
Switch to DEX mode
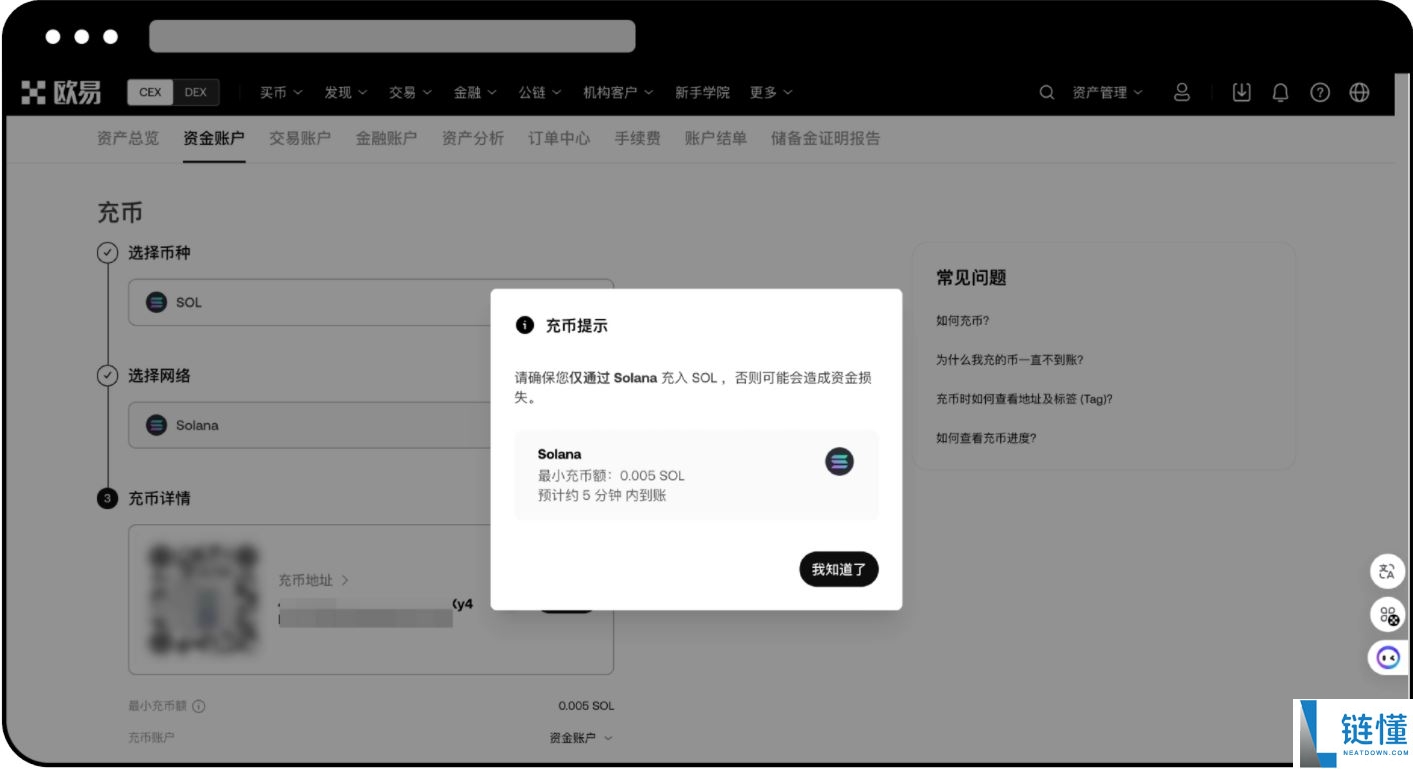click(x=196, y=92)
